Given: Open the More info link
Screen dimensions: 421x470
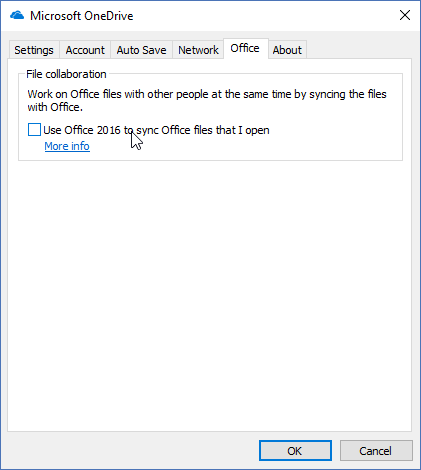Looking at the screenshot, I should click(67, 146).
